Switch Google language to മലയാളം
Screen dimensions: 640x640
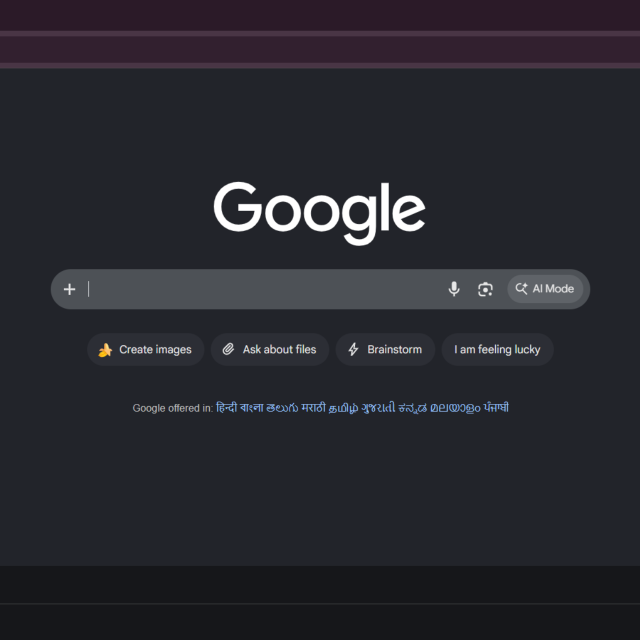pyautogui.click(x=455, y=408)
